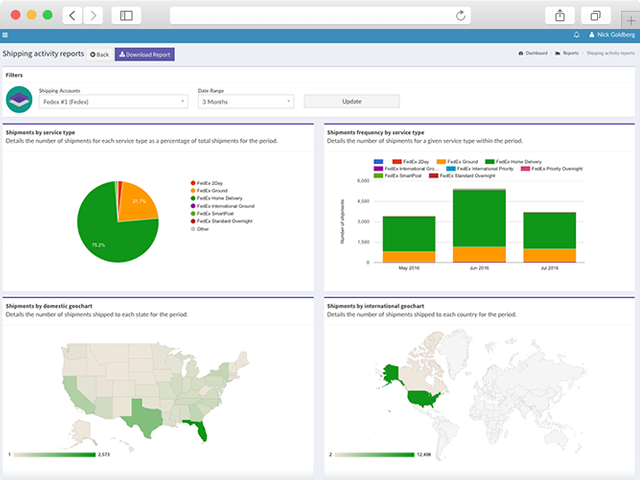The image size is (640, 480).
Task: Go forward with browser forward arrow
Action: pyautogui.click(x=93, y=16)
